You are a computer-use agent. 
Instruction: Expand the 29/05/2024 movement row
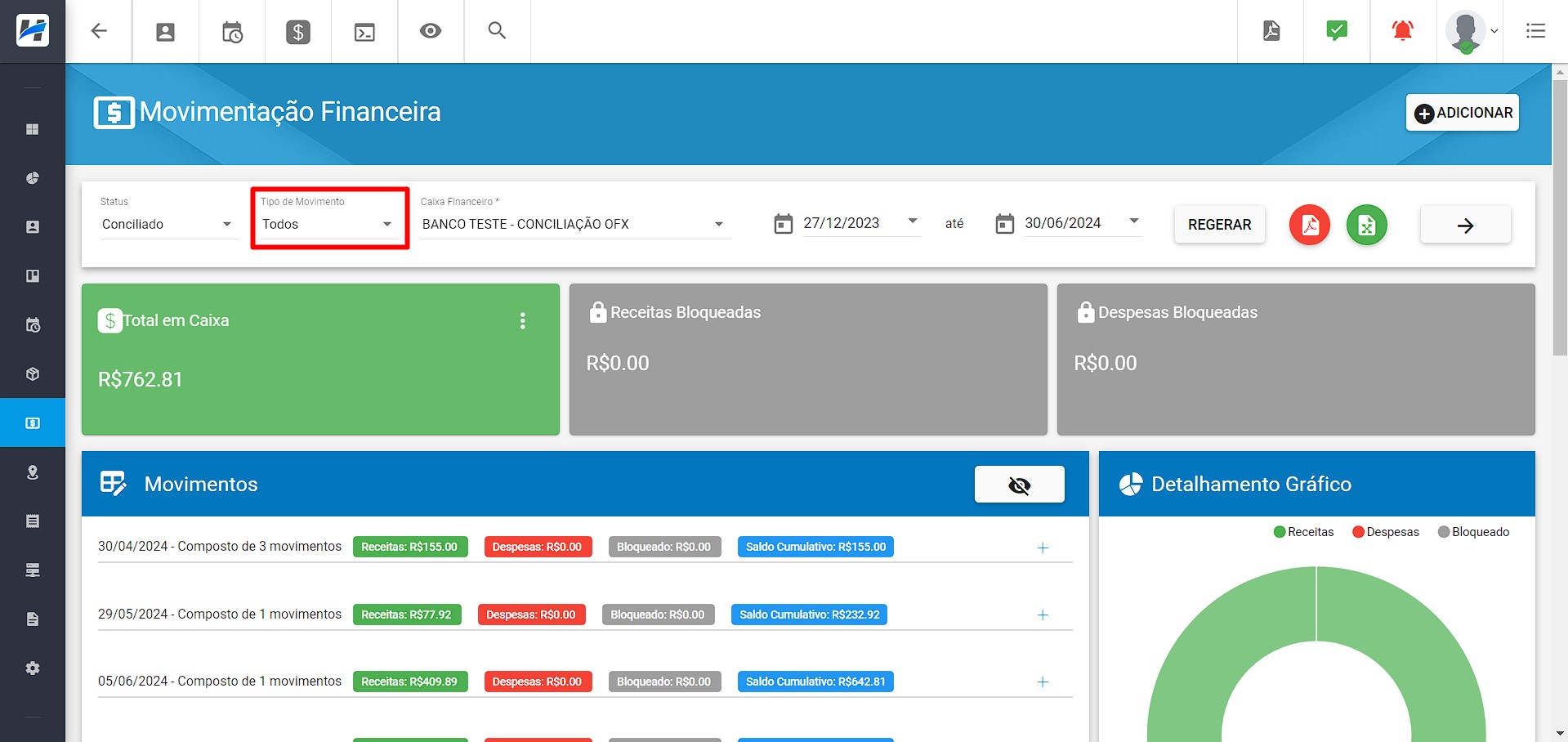click(x=1043, y=615)
